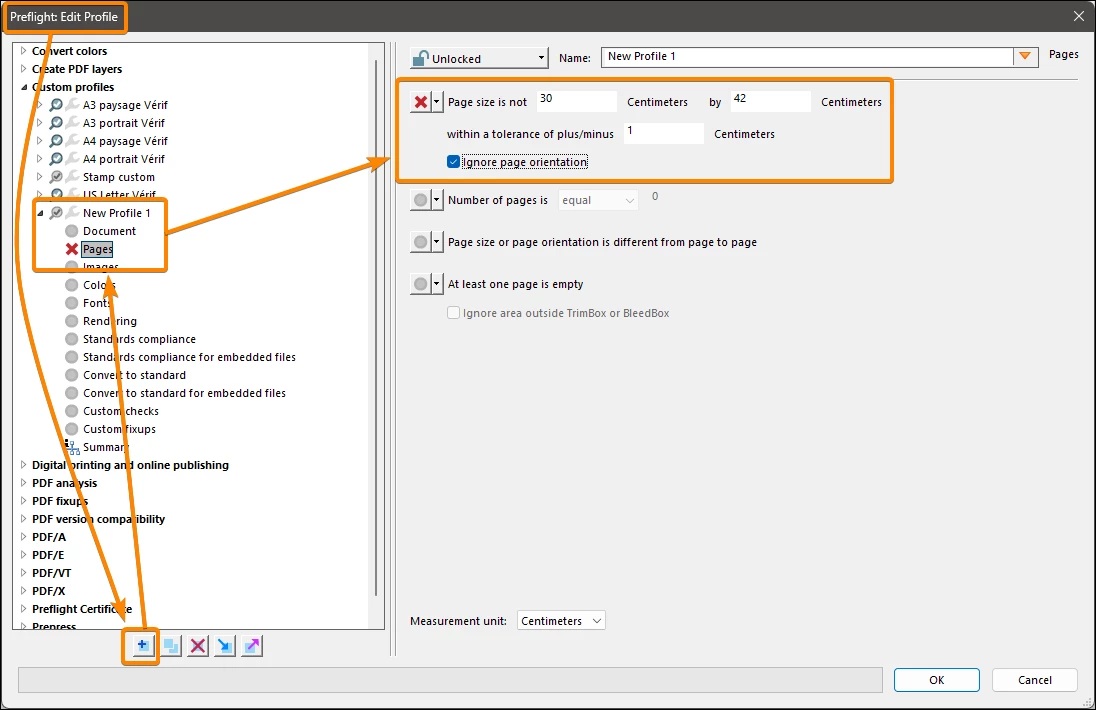Image resolution: width=1096 pixels, height=710 pixels.
Task: Select Standards compliance for embedded files
Action: pos(189,357)
